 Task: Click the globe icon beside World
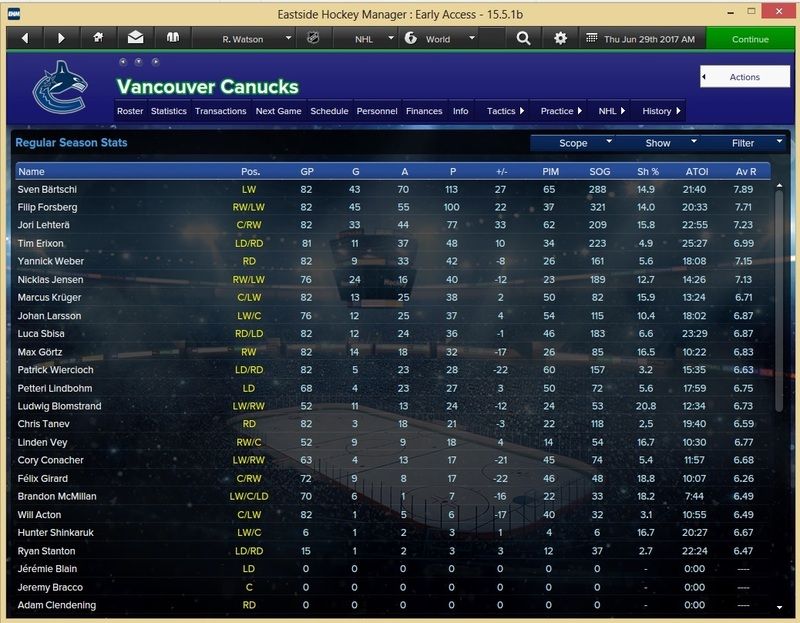click(x=411, y=38)
